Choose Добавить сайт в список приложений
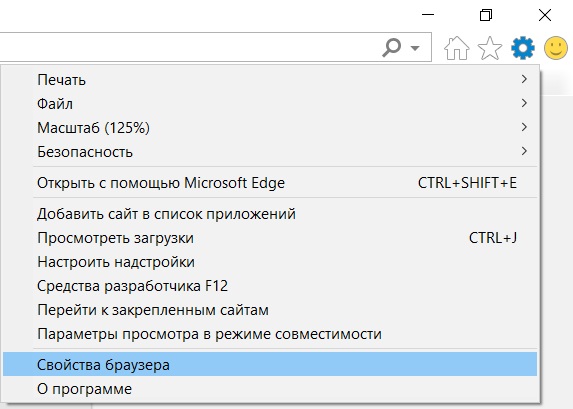Screen dimensions: 573x409 pyautogui.click(x=270, y=214)
